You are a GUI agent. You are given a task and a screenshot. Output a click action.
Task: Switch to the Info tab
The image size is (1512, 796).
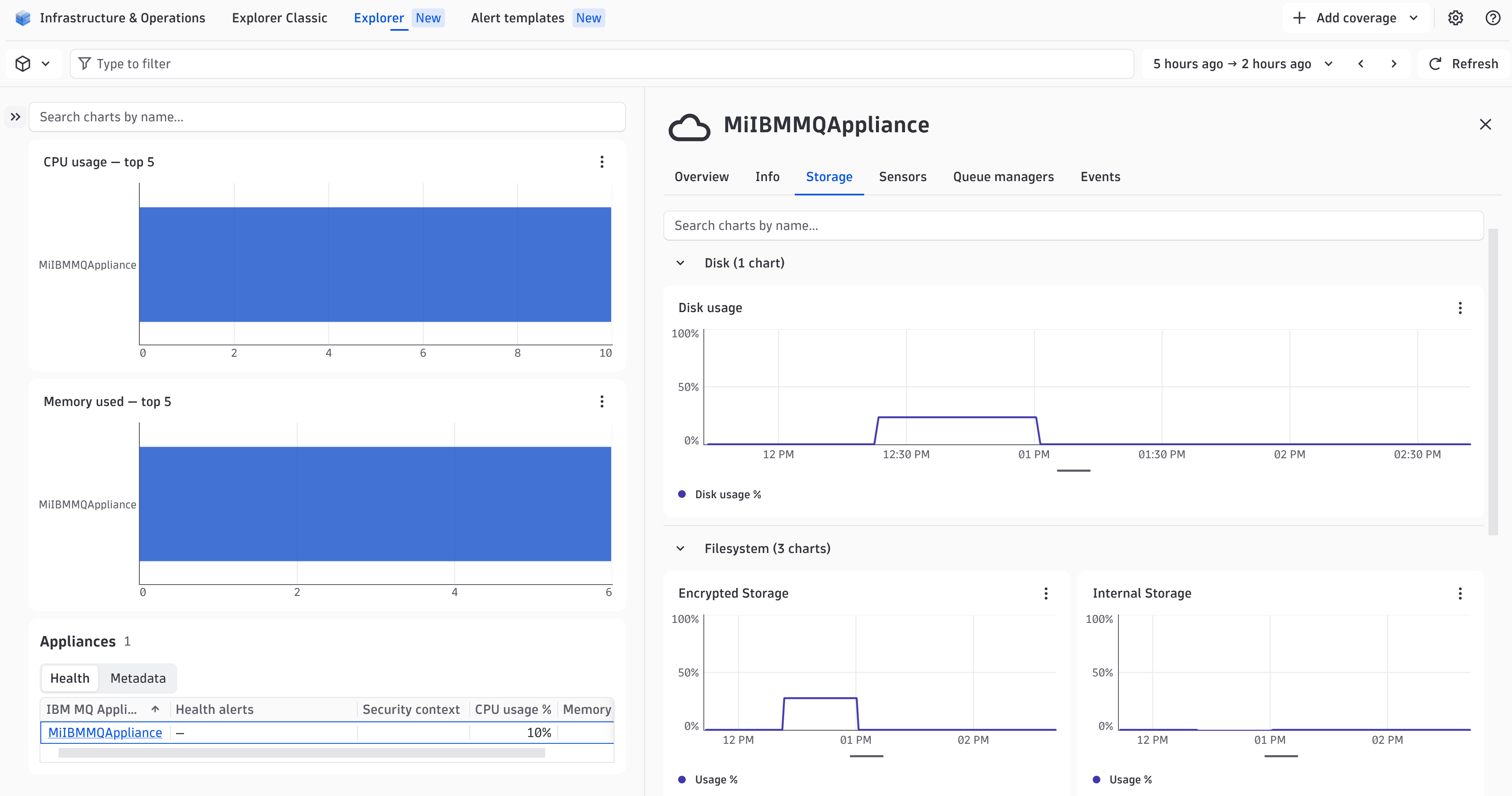[767, 177]
